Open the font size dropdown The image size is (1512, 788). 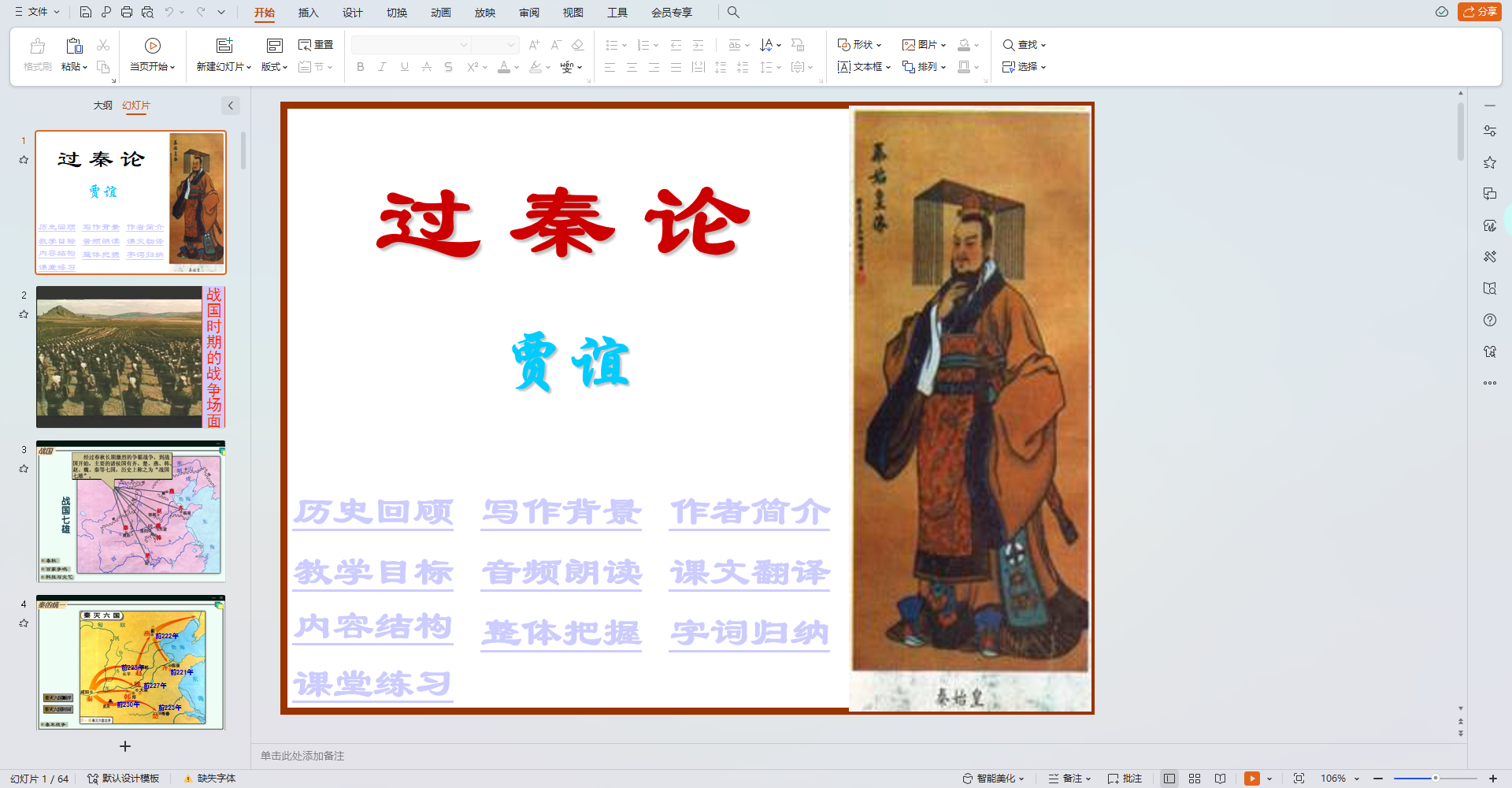[511, 45]
